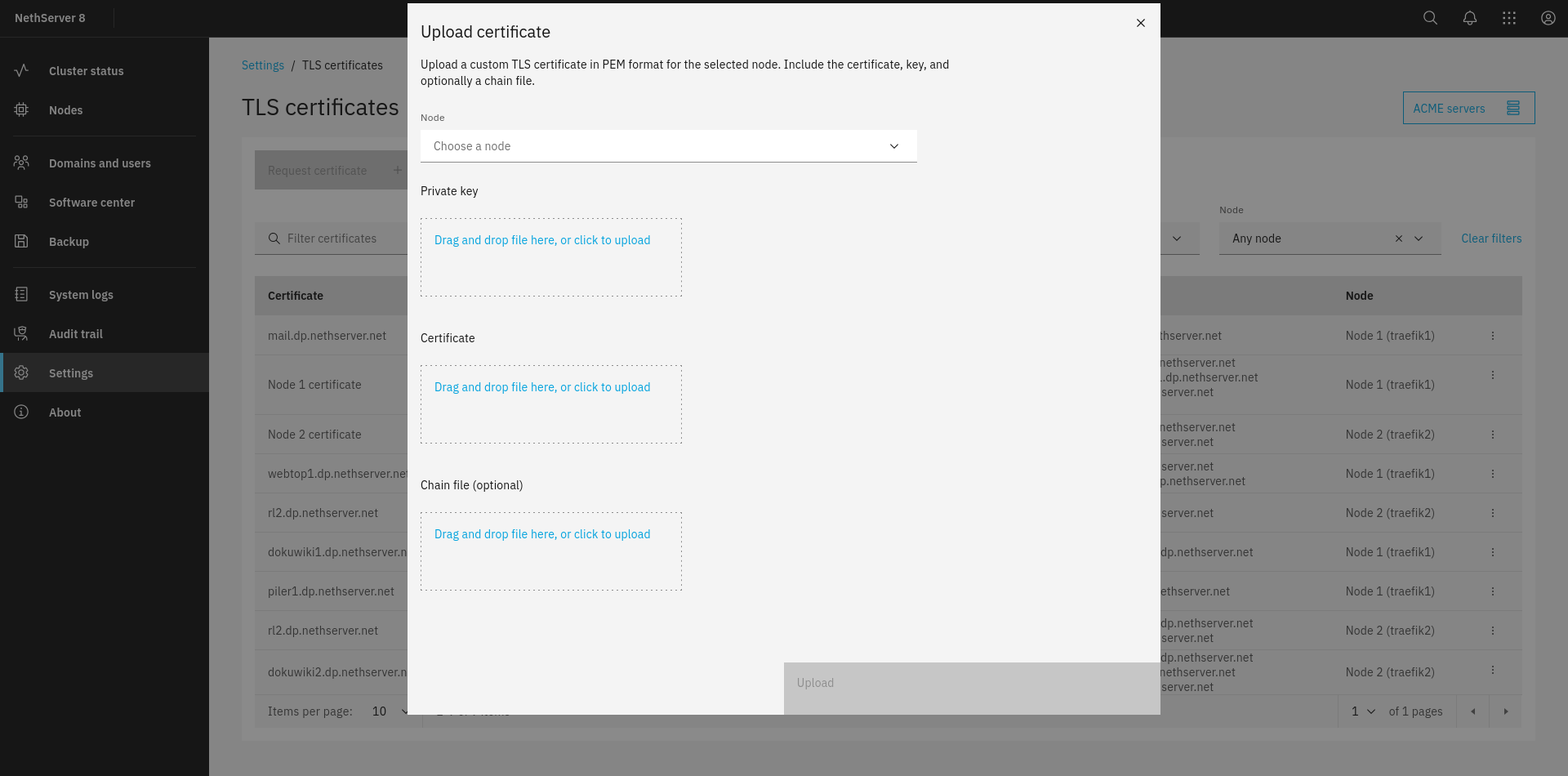Open Audit trail from sidebar
Viewport: 1568px width, 776px height.
pyautogui.click(x=76, y=334)
